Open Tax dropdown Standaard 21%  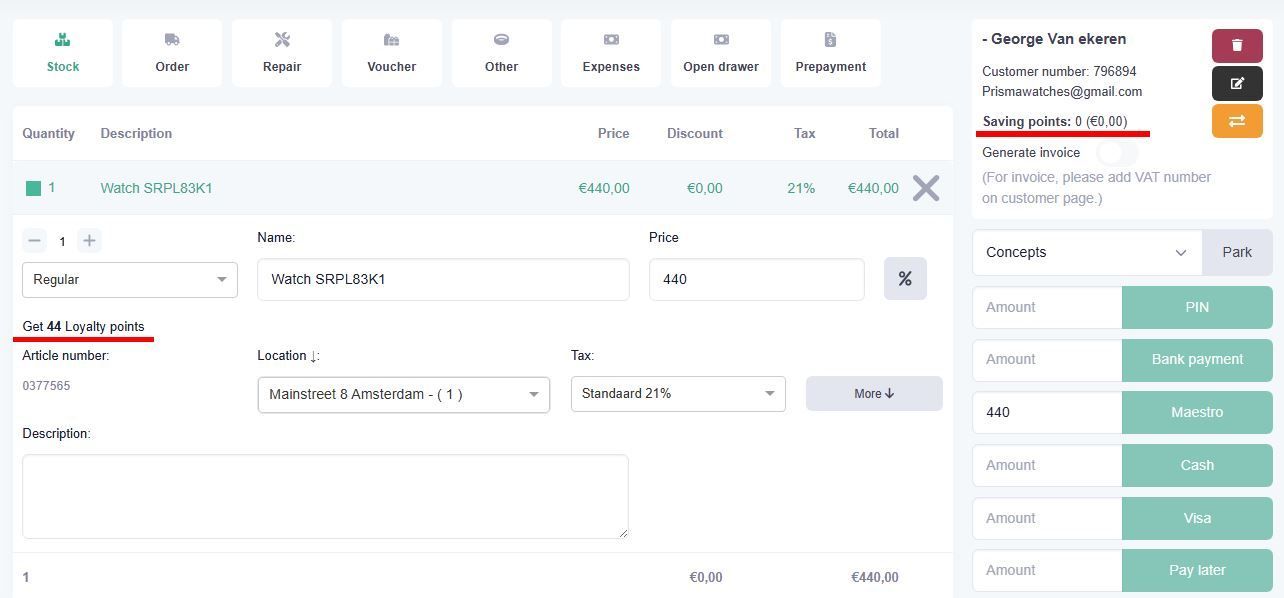pyautogui.click(x=678, y=394)
